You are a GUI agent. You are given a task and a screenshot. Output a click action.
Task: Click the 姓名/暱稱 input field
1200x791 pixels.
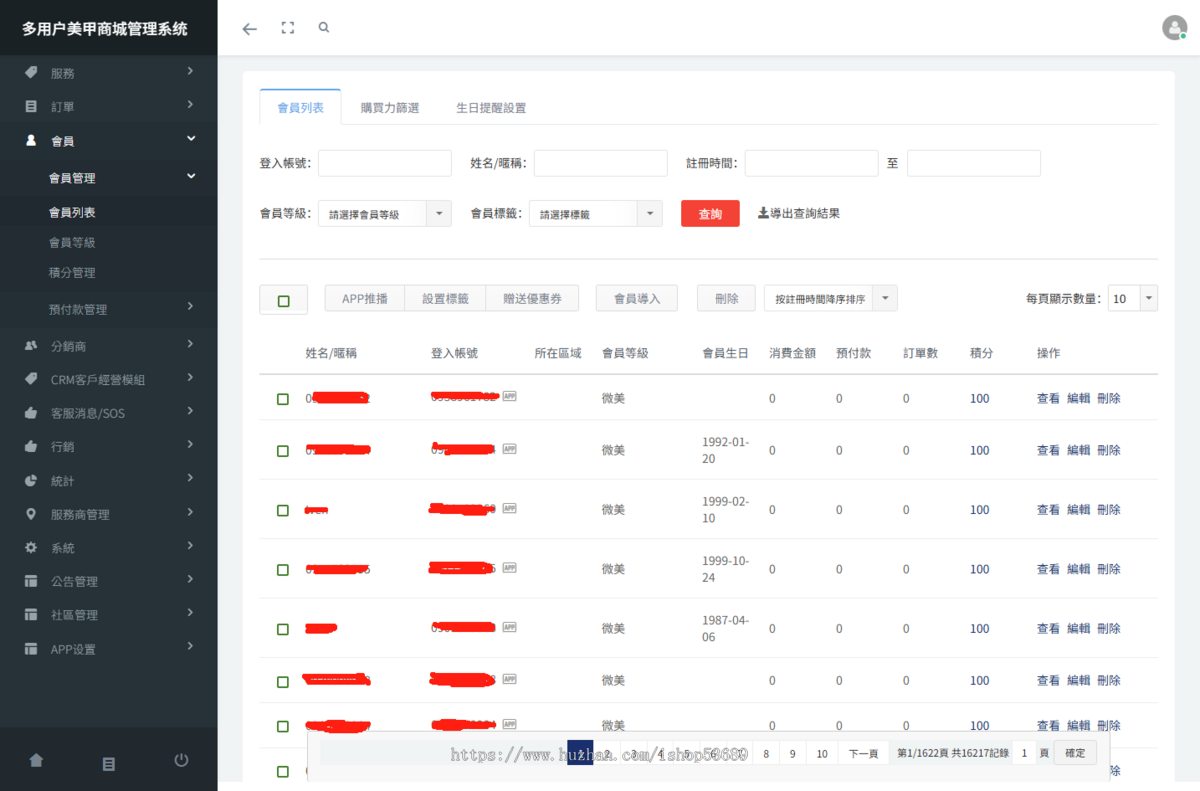[600, 163]
